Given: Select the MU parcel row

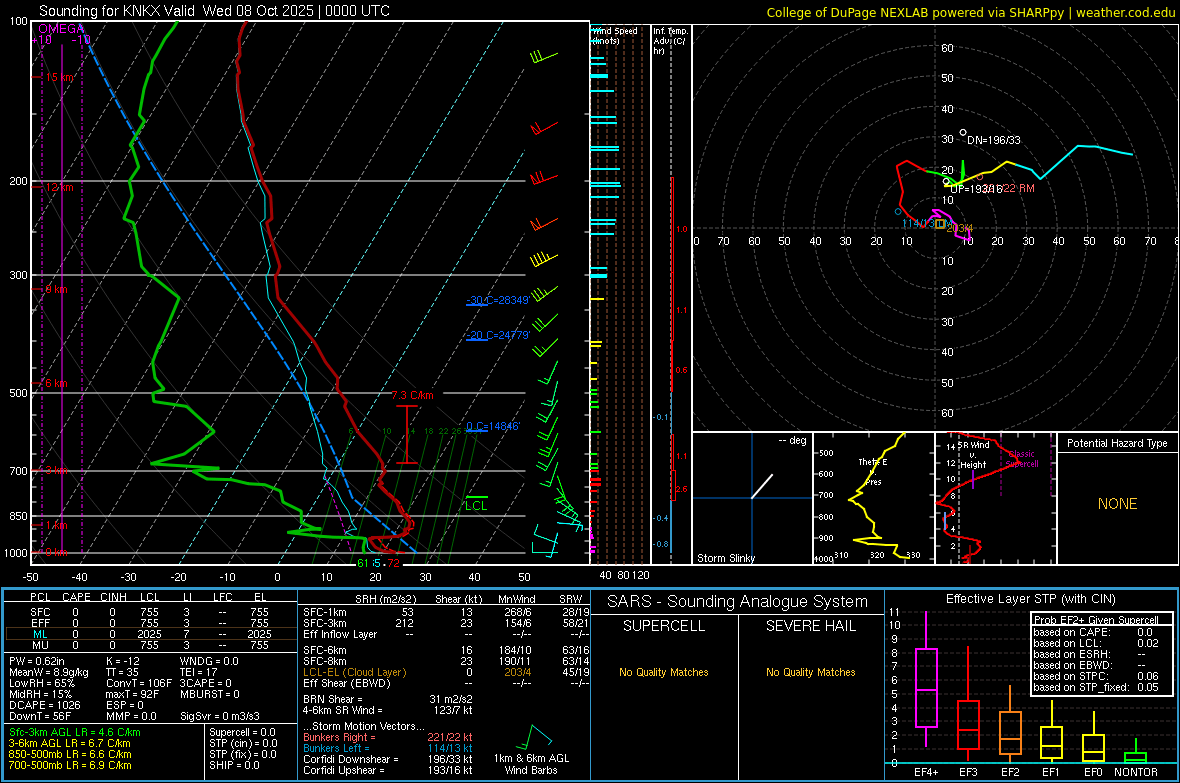Looking at the screenshot, I should [x=151, y=645].
